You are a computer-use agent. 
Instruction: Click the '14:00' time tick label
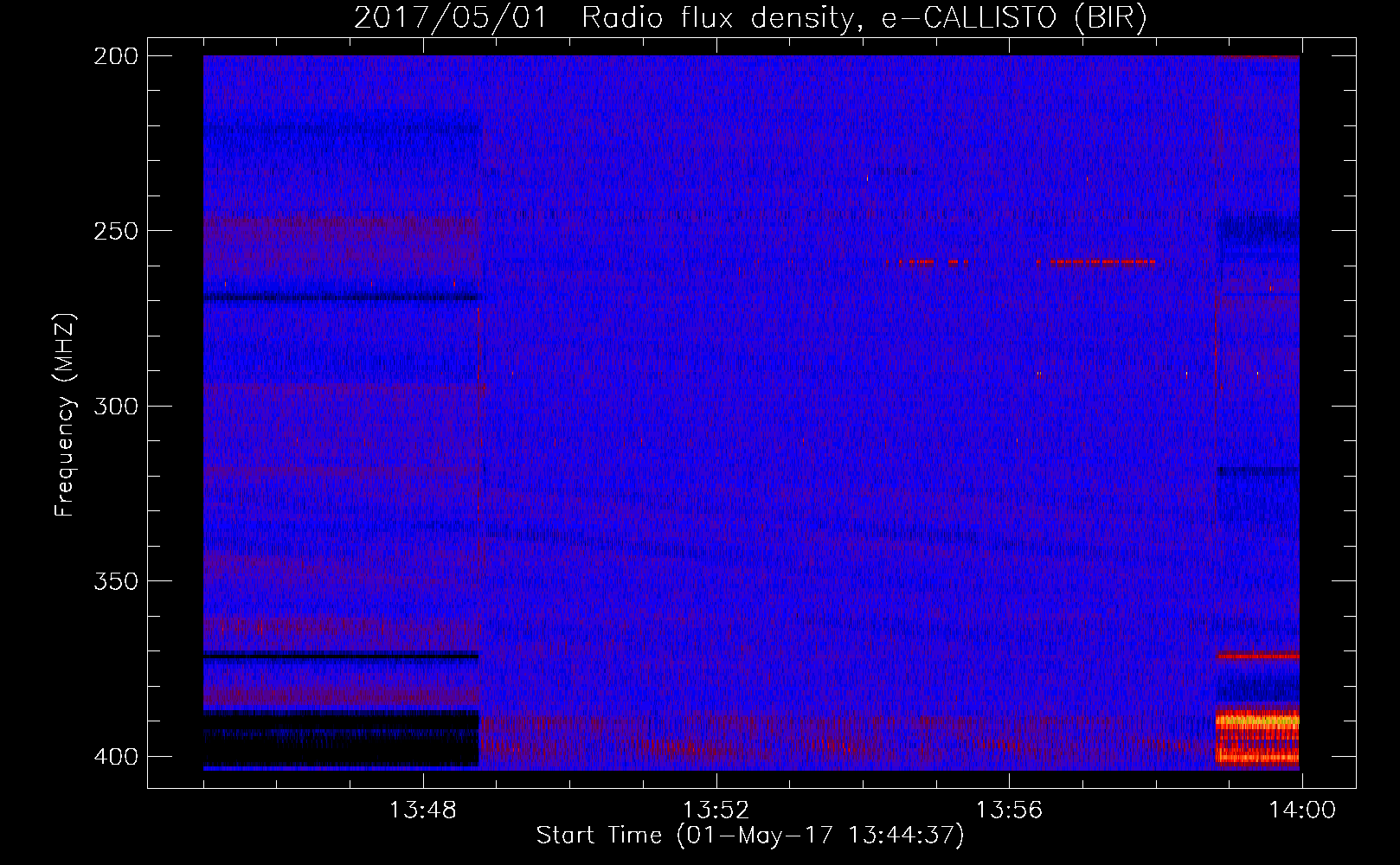[1302, 811]
